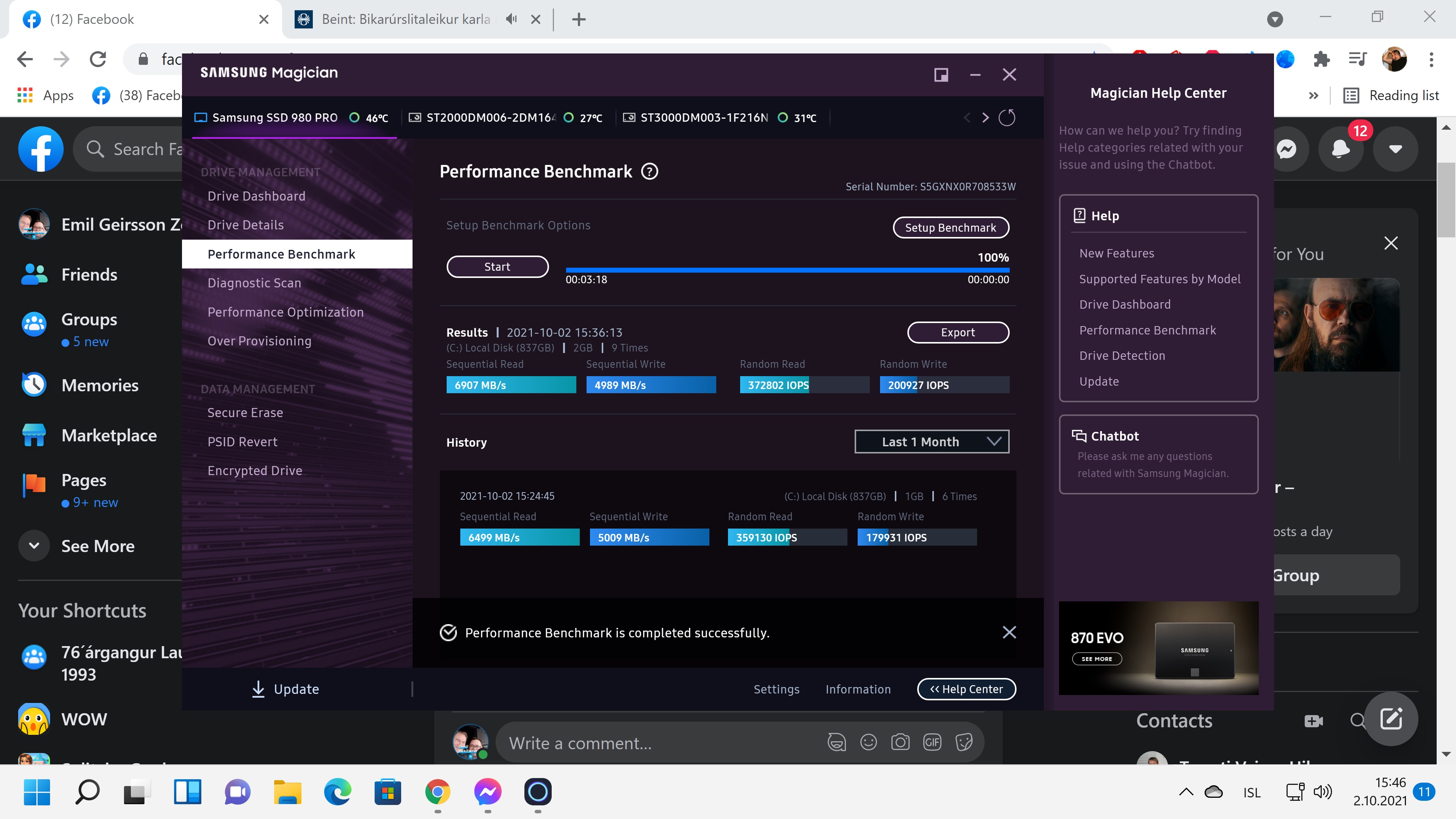
Task: Switch to the ST2000DM006 drive tab
Action: point(491,118)
